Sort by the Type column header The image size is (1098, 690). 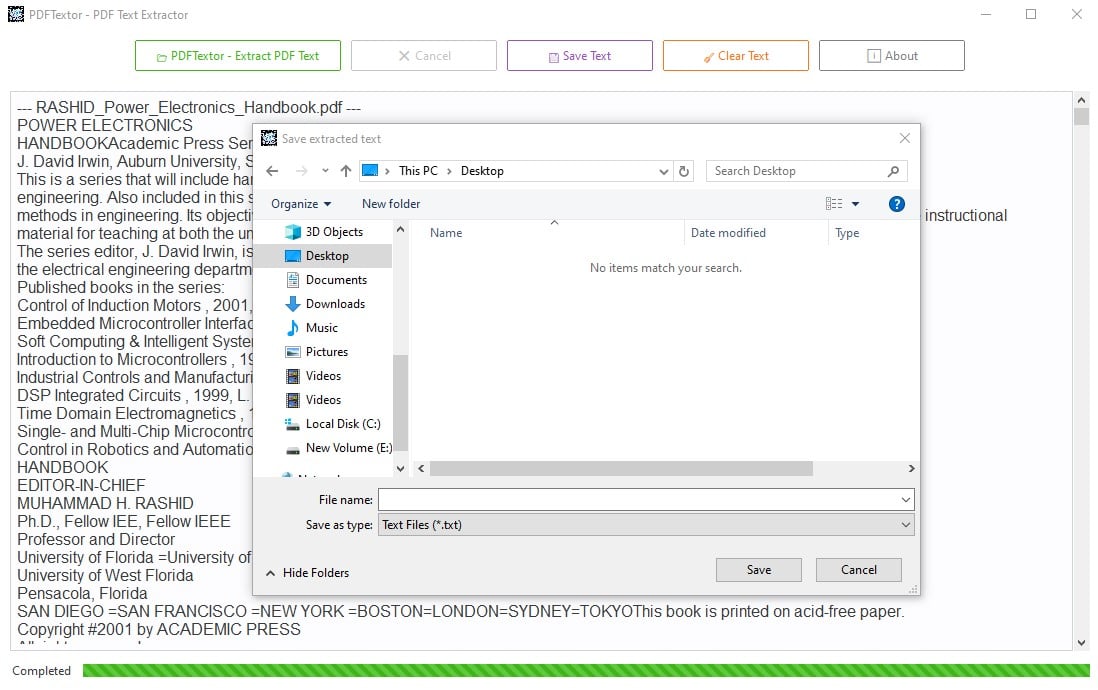[x=847, y=233]
